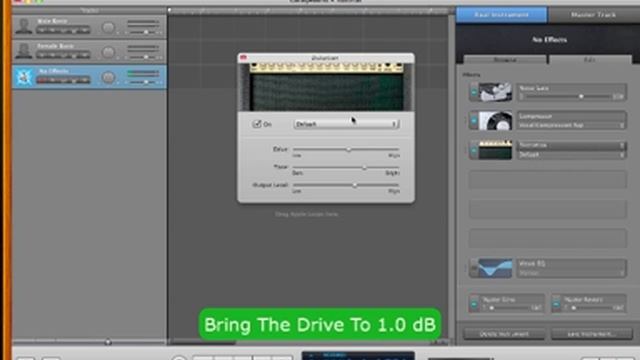The width and height of the screenshot is (640, 360).
Task: Adjust the Male Basic track volume slider
Action: (x=146, y=32)
